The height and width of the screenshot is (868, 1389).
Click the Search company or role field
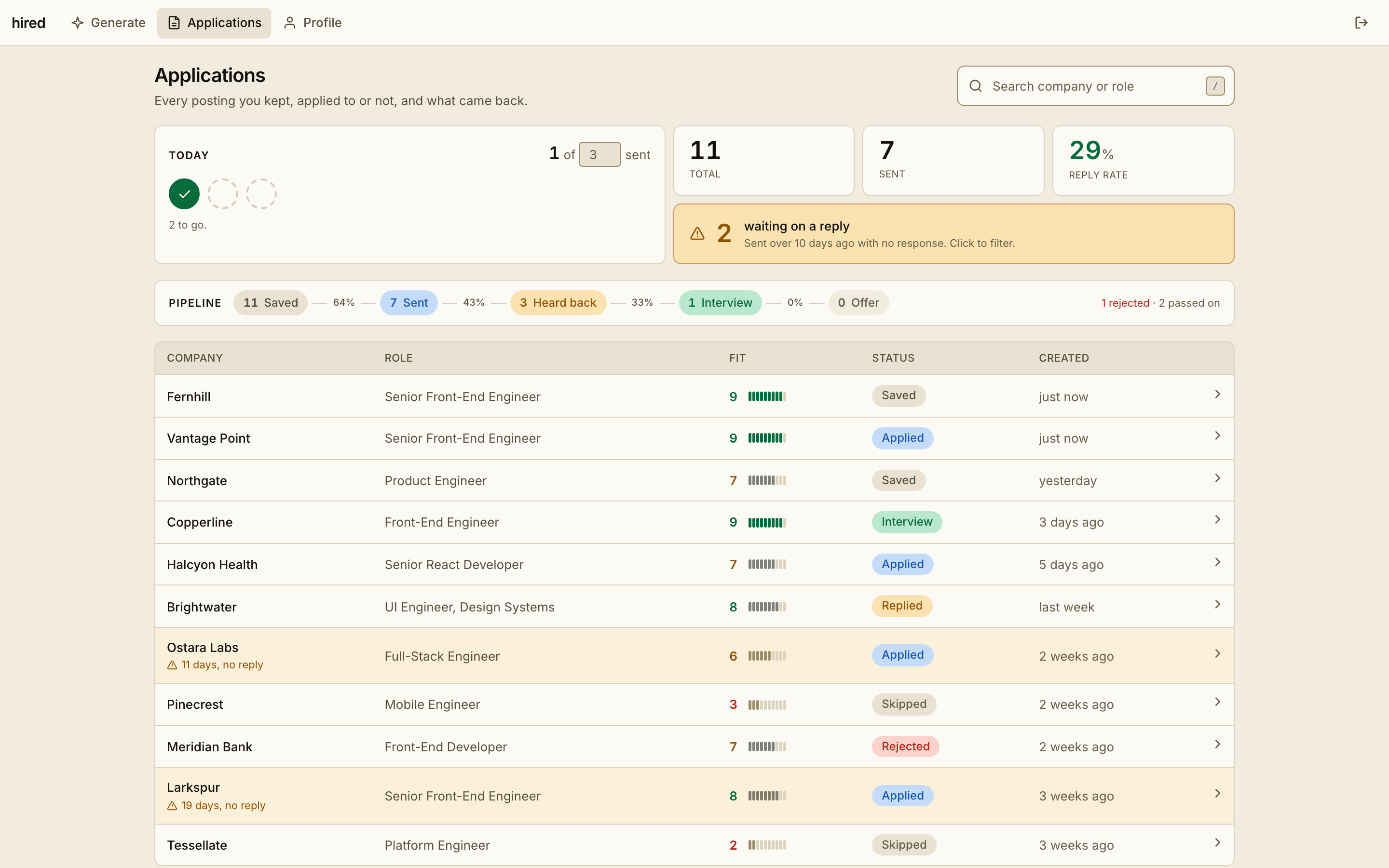click(x=1095, y=86)
